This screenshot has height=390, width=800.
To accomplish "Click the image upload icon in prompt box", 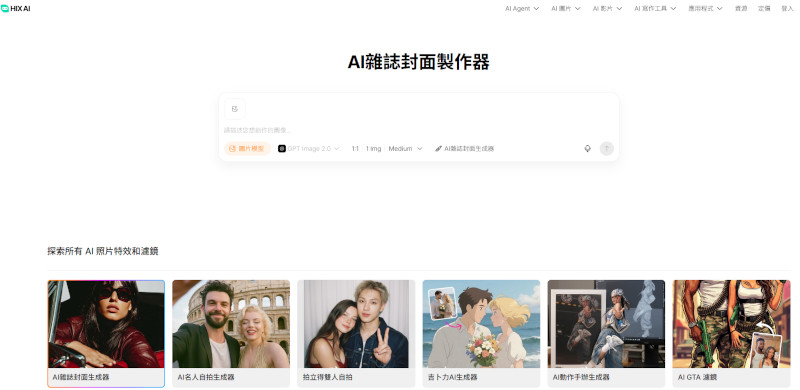I will click(235, 109).
